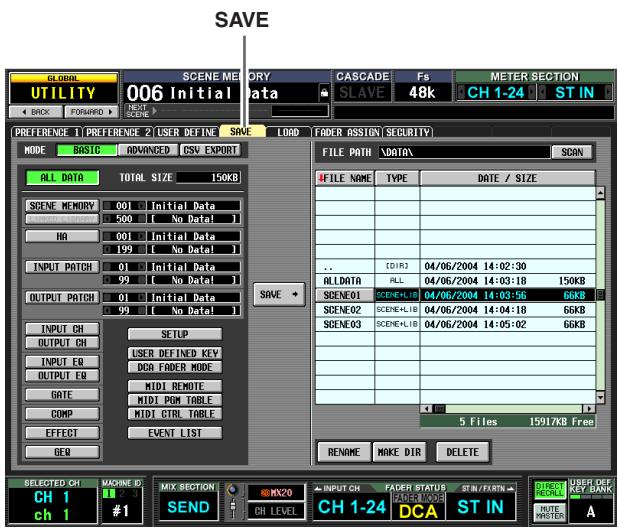This screenshot has height=531, width=618.
Task: Toggle DCA FADER MODE selection
Action: 175,367
